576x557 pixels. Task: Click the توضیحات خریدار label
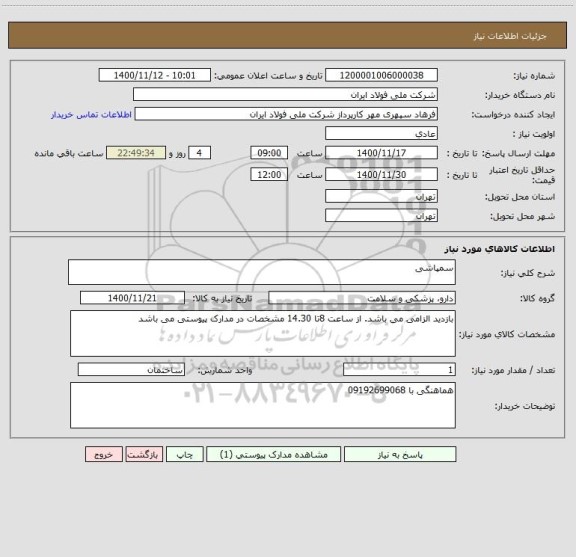pos(525,406)
